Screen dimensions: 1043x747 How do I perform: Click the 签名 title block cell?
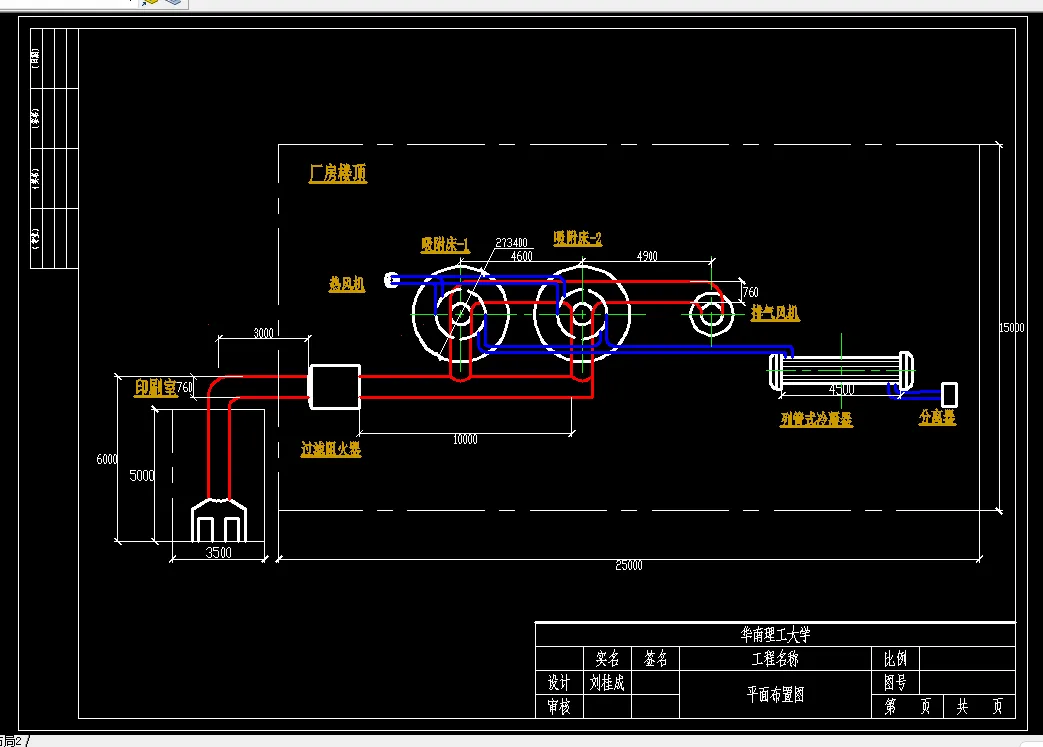pos(655,659)
